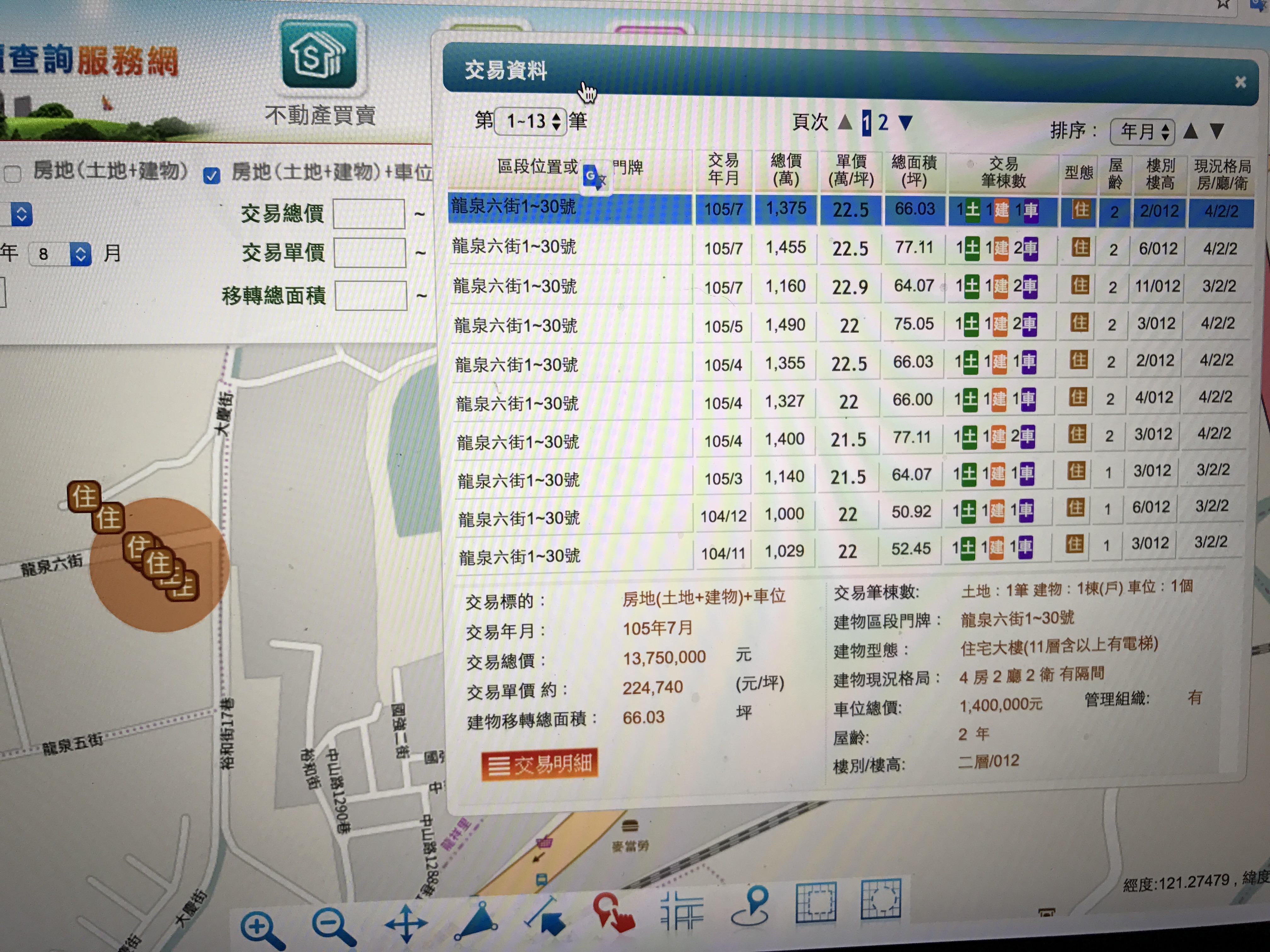Click the 區段位置或門牌 column header
The height and width of the screenshot is (952, 1270).
tap(569, 168)
